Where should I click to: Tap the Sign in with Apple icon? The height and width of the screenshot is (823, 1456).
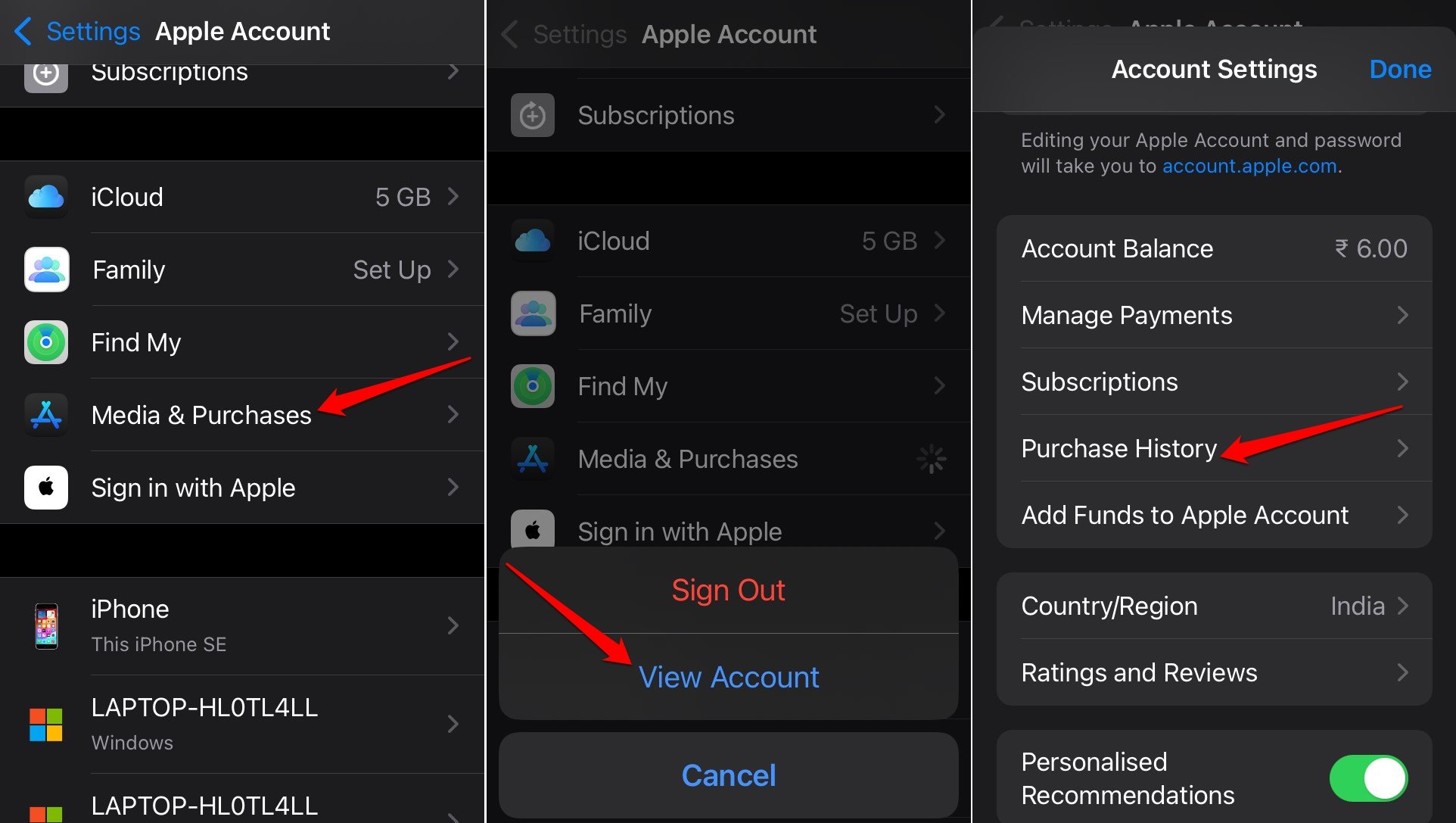pyautogui.click(x=45, y=487)
